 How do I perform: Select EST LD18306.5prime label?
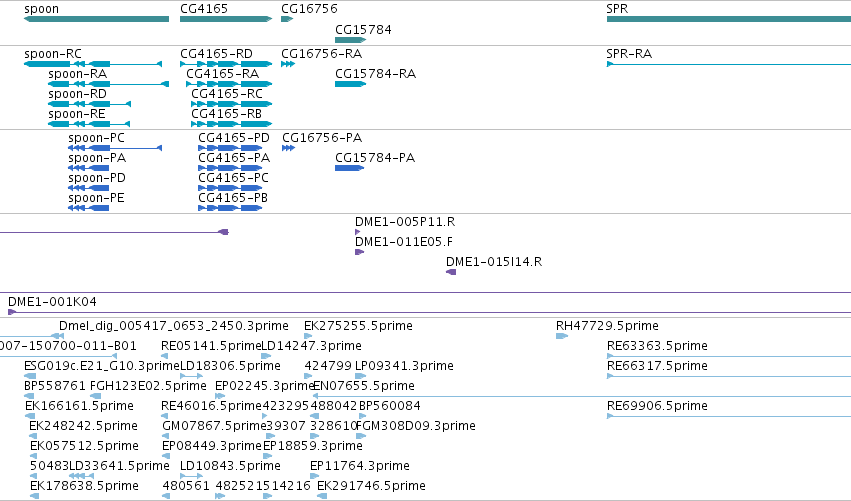pos(230,366)
